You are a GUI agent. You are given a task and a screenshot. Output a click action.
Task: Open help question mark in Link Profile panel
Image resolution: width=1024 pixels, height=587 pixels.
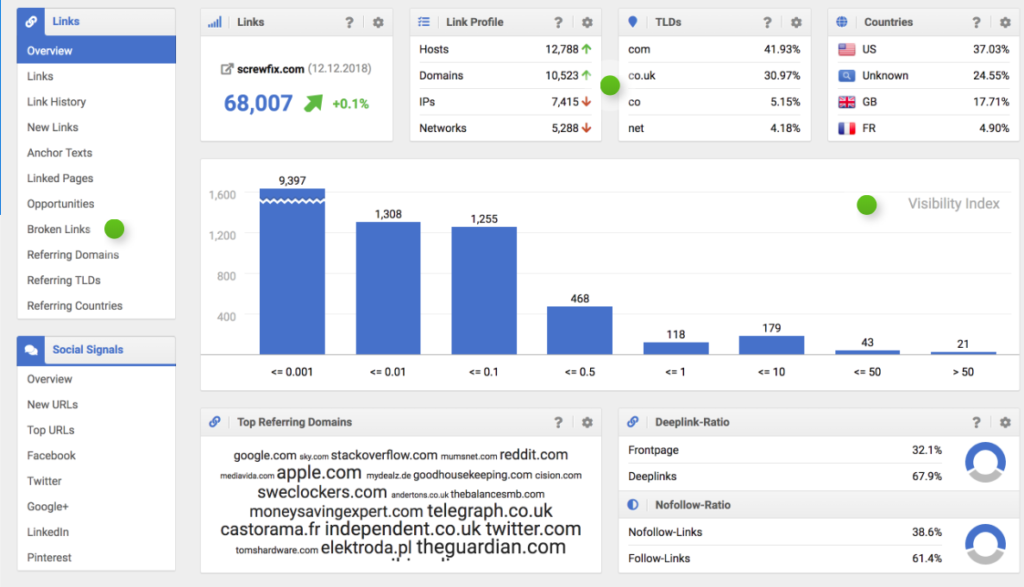click(559, 22)
